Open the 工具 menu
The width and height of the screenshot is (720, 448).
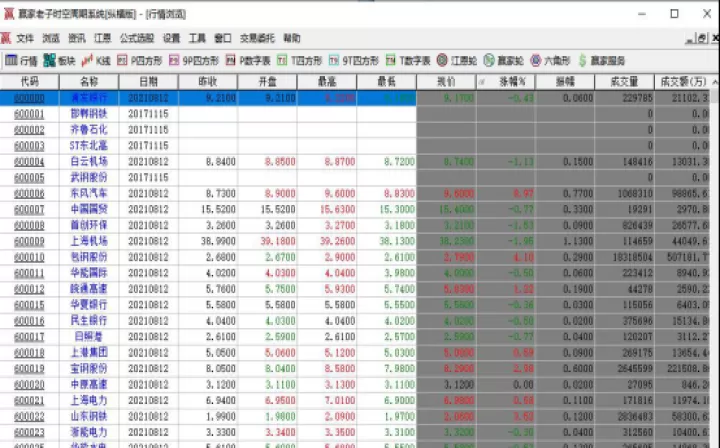pyautogui.click(x=197, y=38)
